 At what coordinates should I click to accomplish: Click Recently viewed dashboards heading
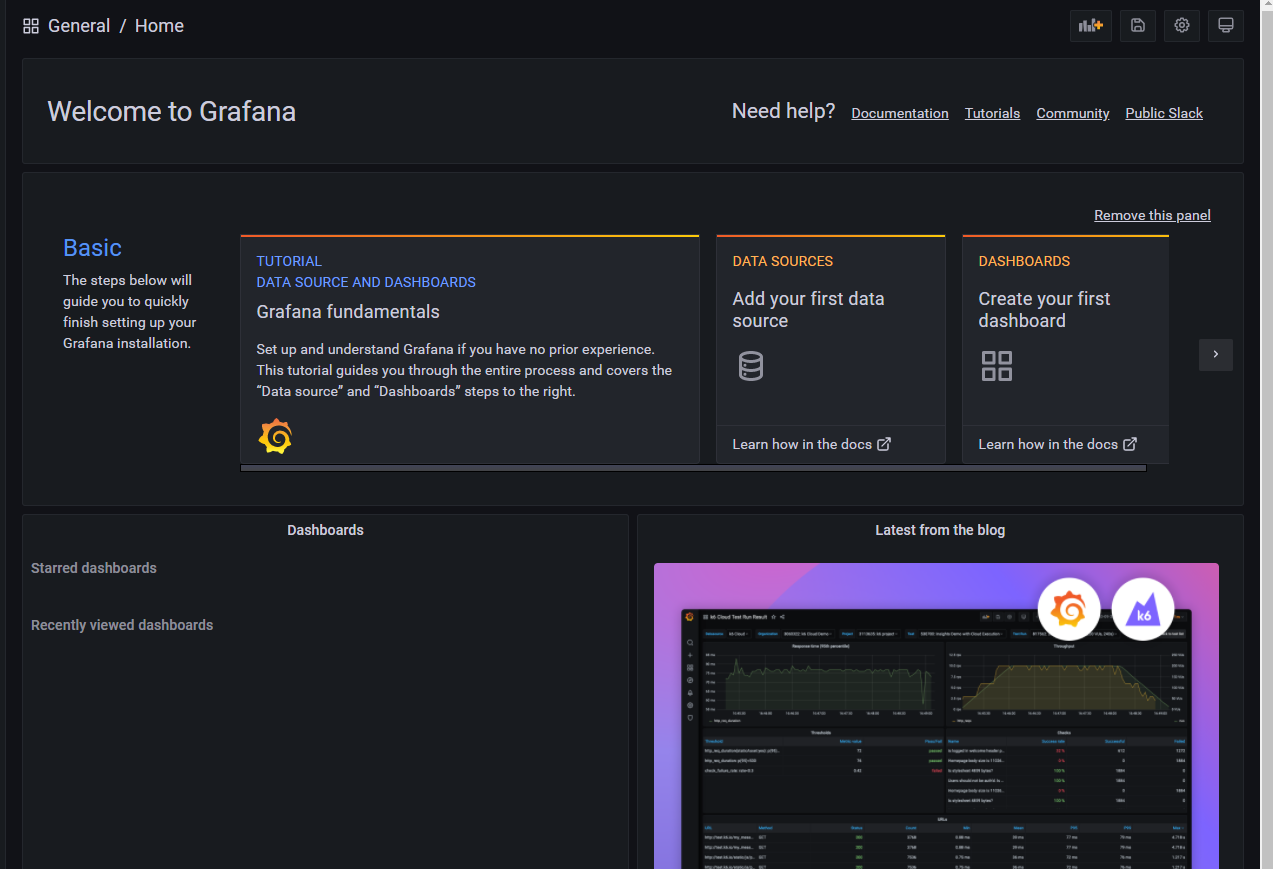coord(122,625)
